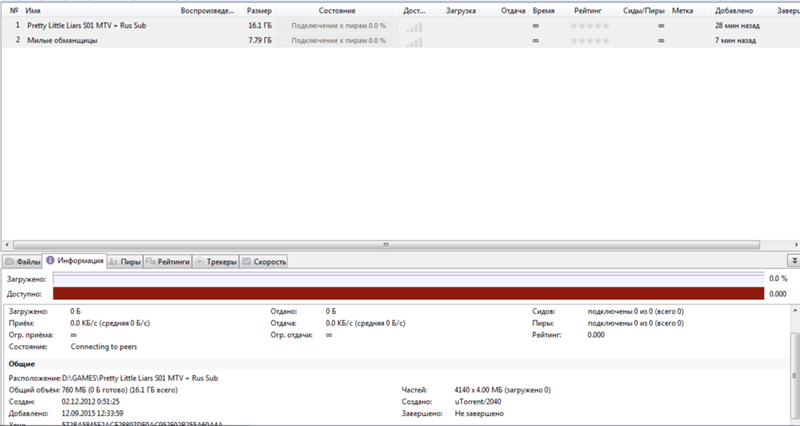Click the path D:\GAMES\Pretty Little Liars S01 MTV

point(140,378)
